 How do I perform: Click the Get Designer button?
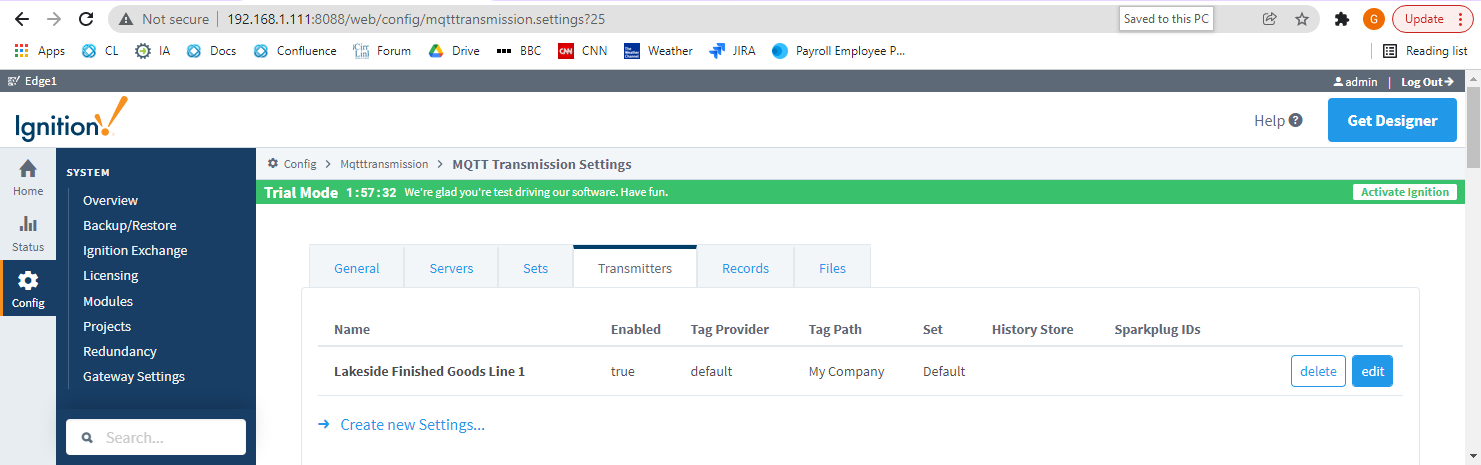pos(1392,121)
